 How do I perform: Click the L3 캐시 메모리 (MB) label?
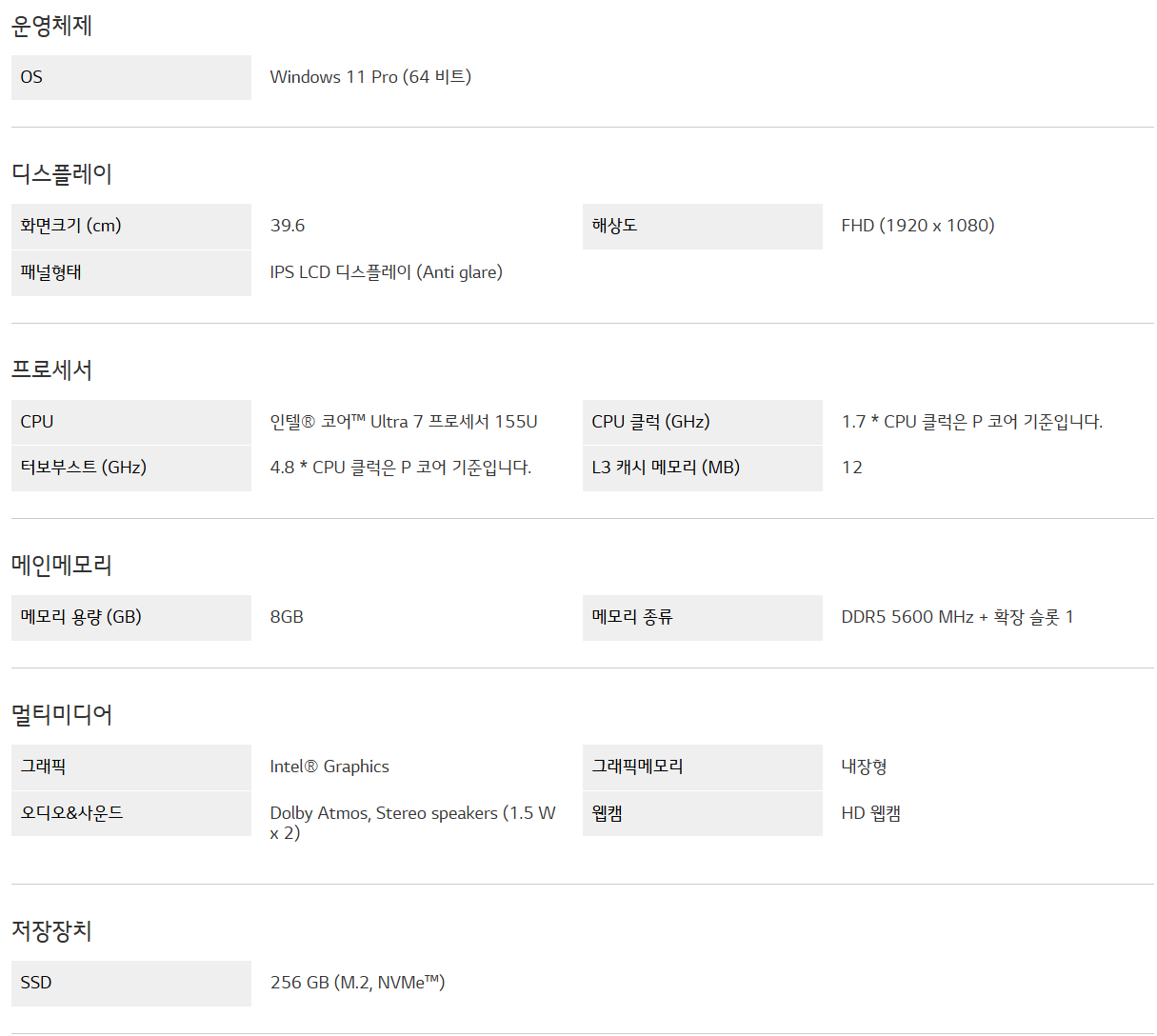click(666, 468)
